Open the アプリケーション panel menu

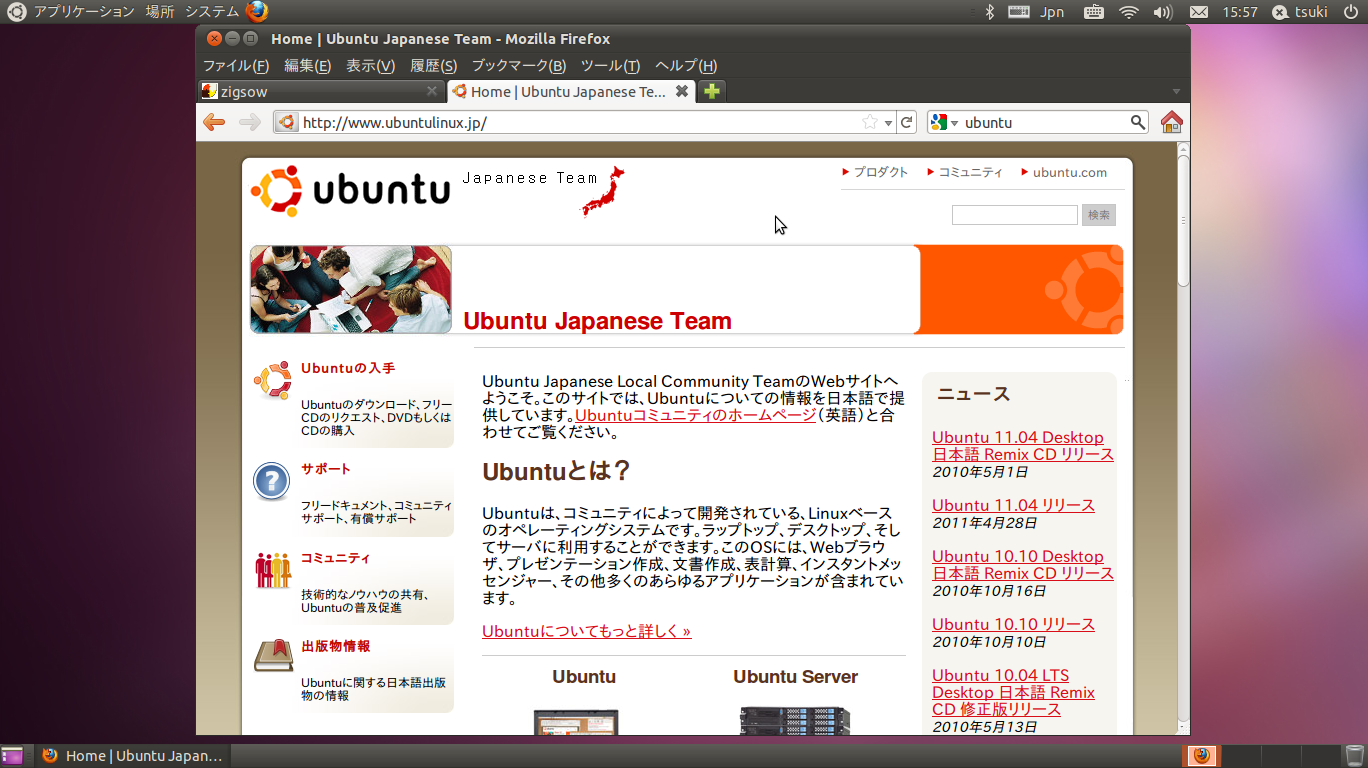[x=84, y=12]
